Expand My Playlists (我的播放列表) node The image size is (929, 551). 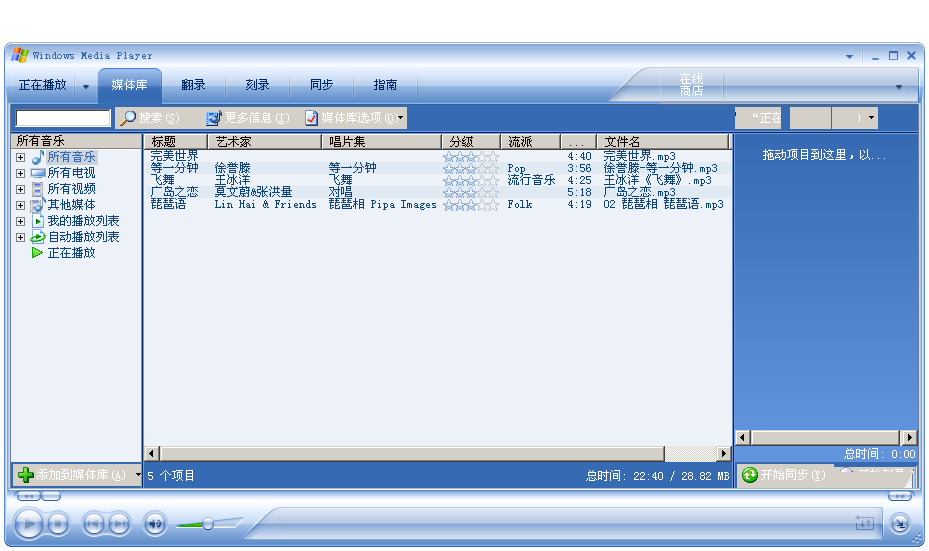20,222
